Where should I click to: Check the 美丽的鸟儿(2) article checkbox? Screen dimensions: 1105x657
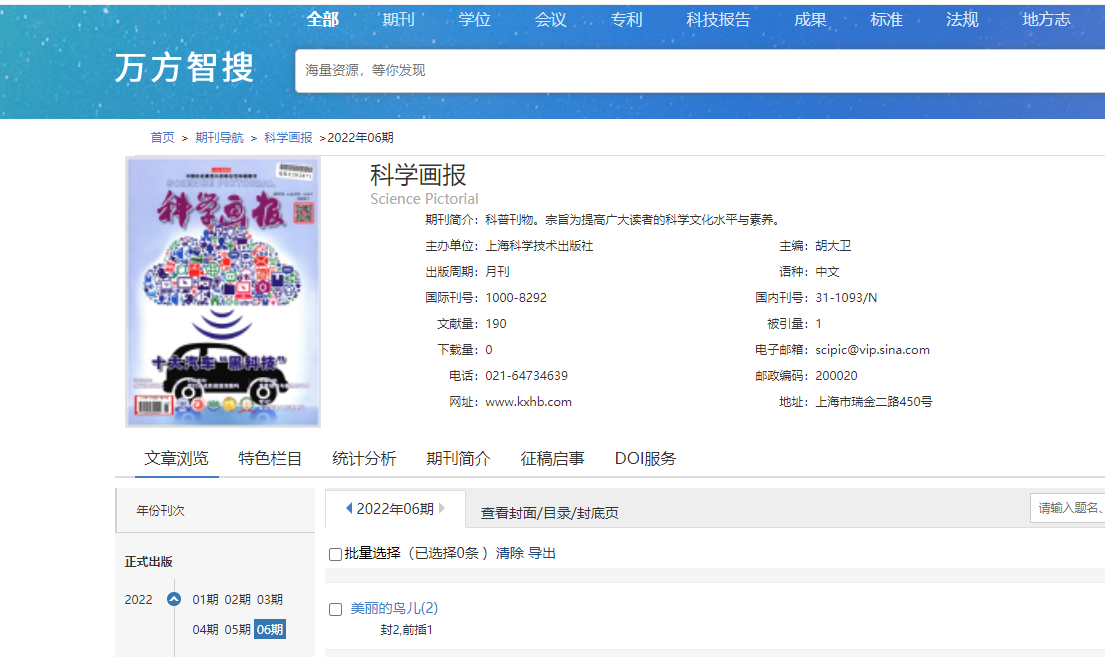[336, 609]
